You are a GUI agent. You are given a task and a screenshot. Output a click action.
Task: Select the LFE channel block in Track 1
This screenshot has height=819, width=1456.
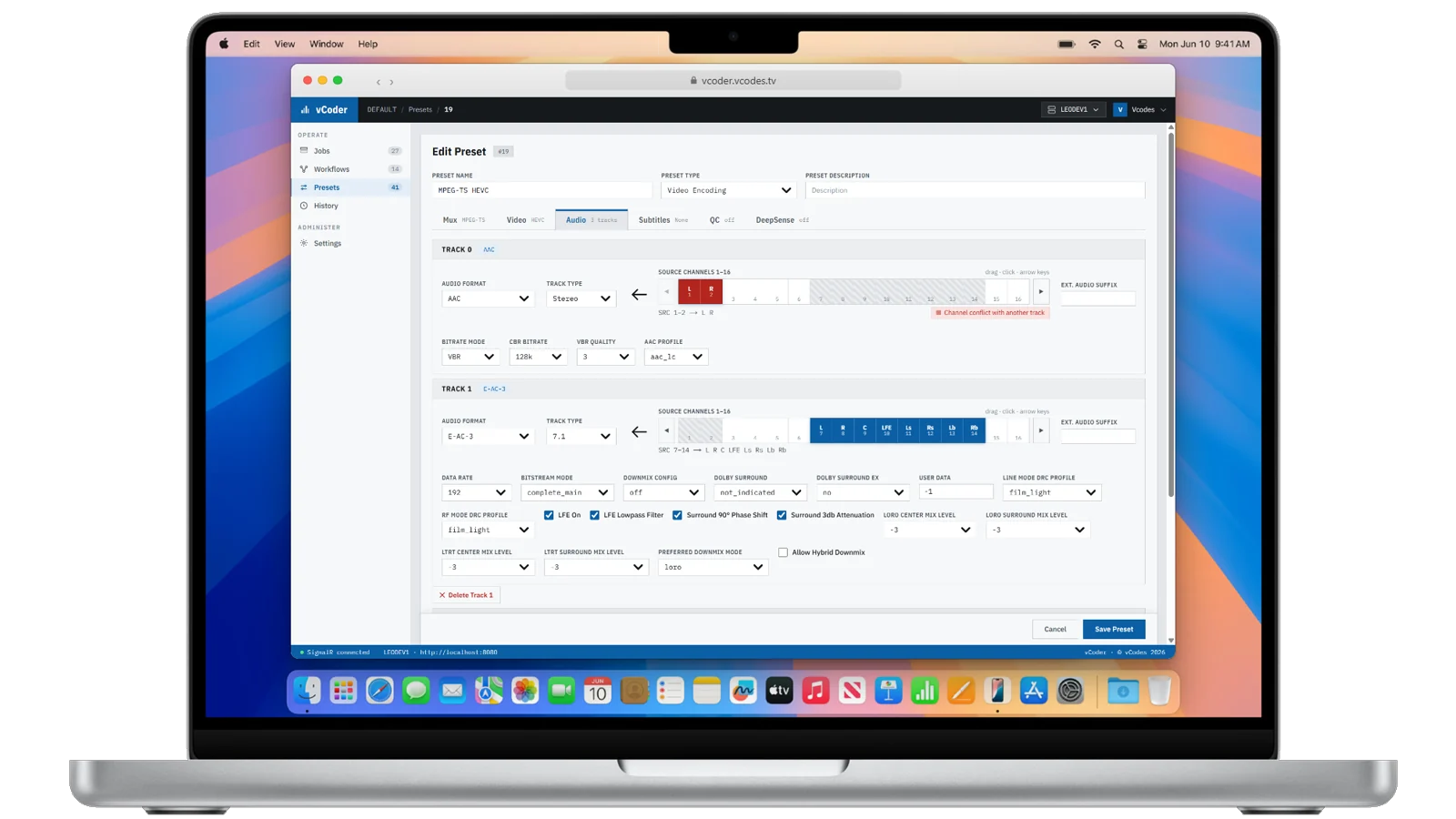(886, 430)
